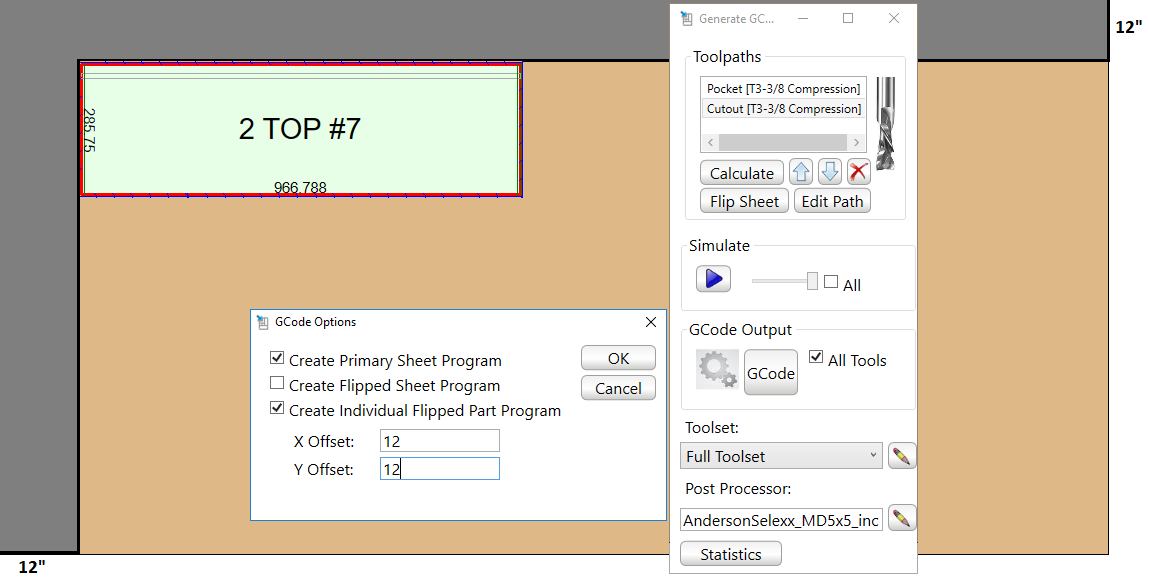Edit the toolset with the pencil icon
The height and width of the screenshot is (577, 1149).
point(901,456)
